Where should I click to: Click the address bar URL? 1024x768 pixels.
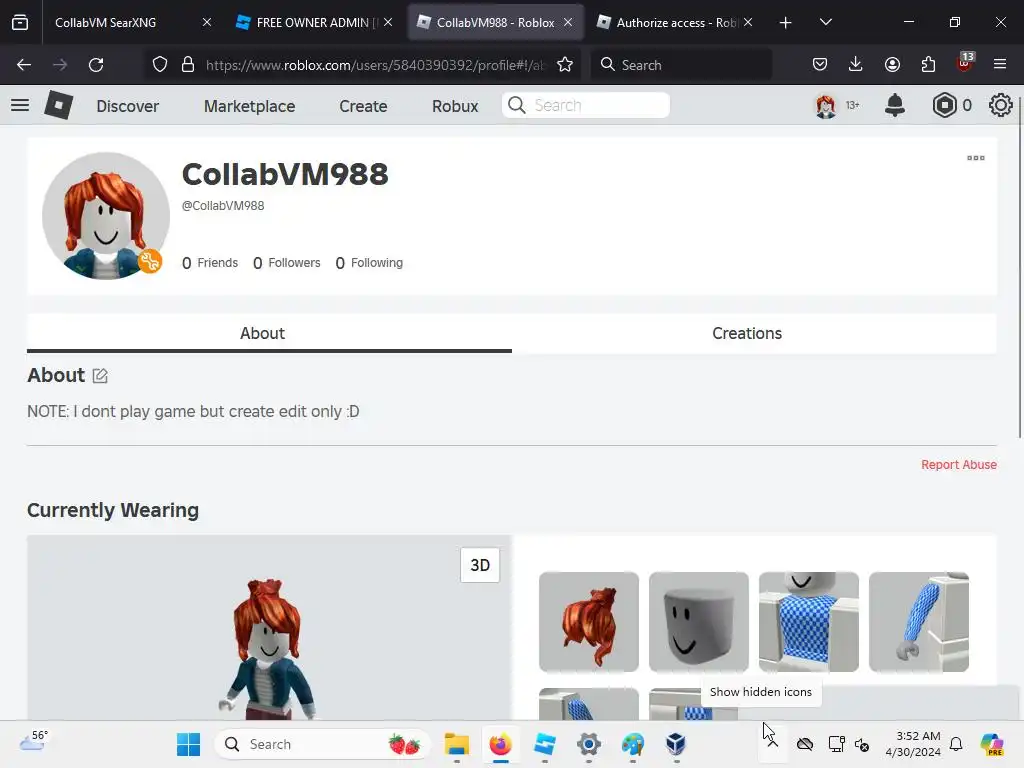click(374, 65)
